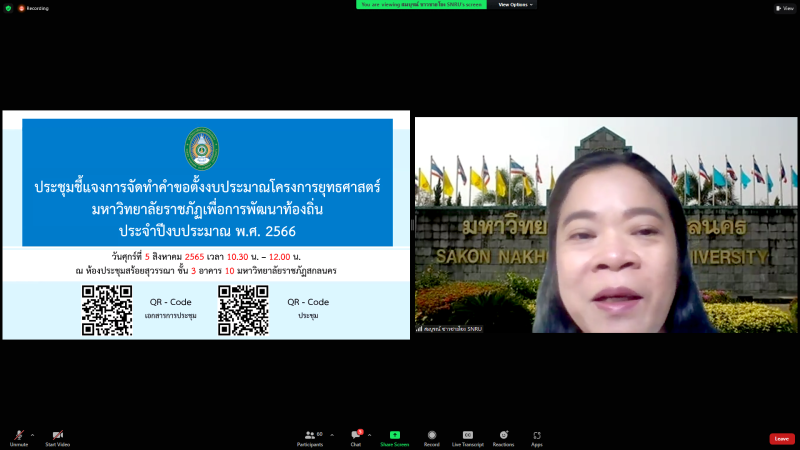This screenshot has width=800, height=450.
Task: Enable Live Transcript captions
Action: tap(467, 436)
